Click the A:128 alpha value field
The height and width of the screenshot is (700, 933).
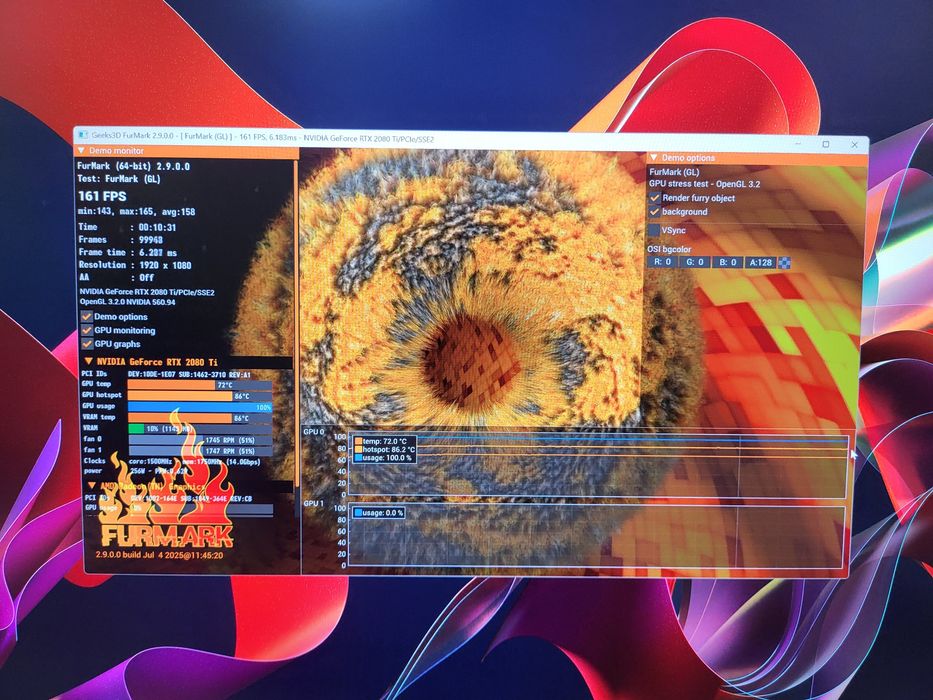click(x=760, y=262)
